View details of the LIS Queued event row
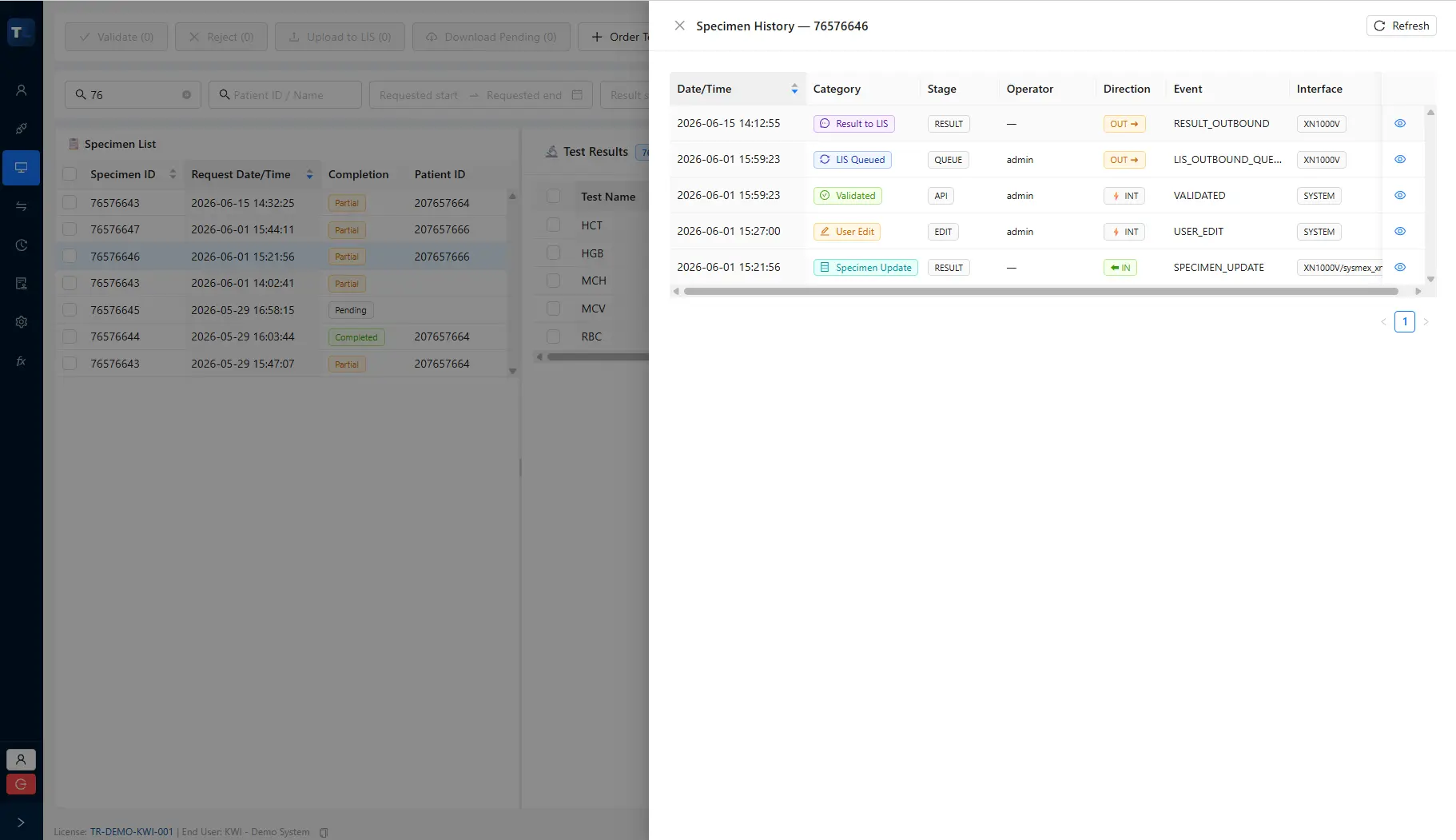This screenshot has height=840, width=1456. [x=1399, y=159]
